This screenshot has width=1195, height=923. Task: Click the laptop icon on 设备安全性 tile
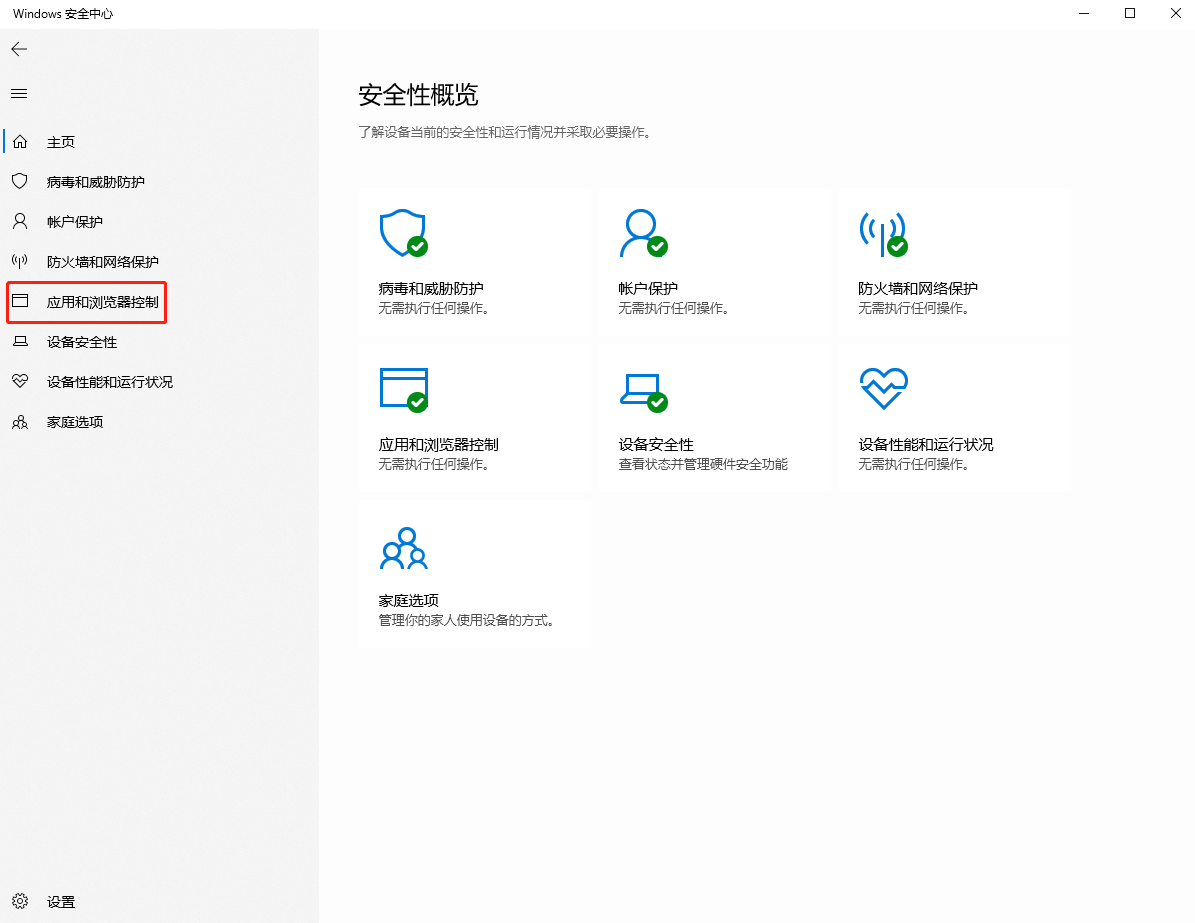[x=644, y=388]
